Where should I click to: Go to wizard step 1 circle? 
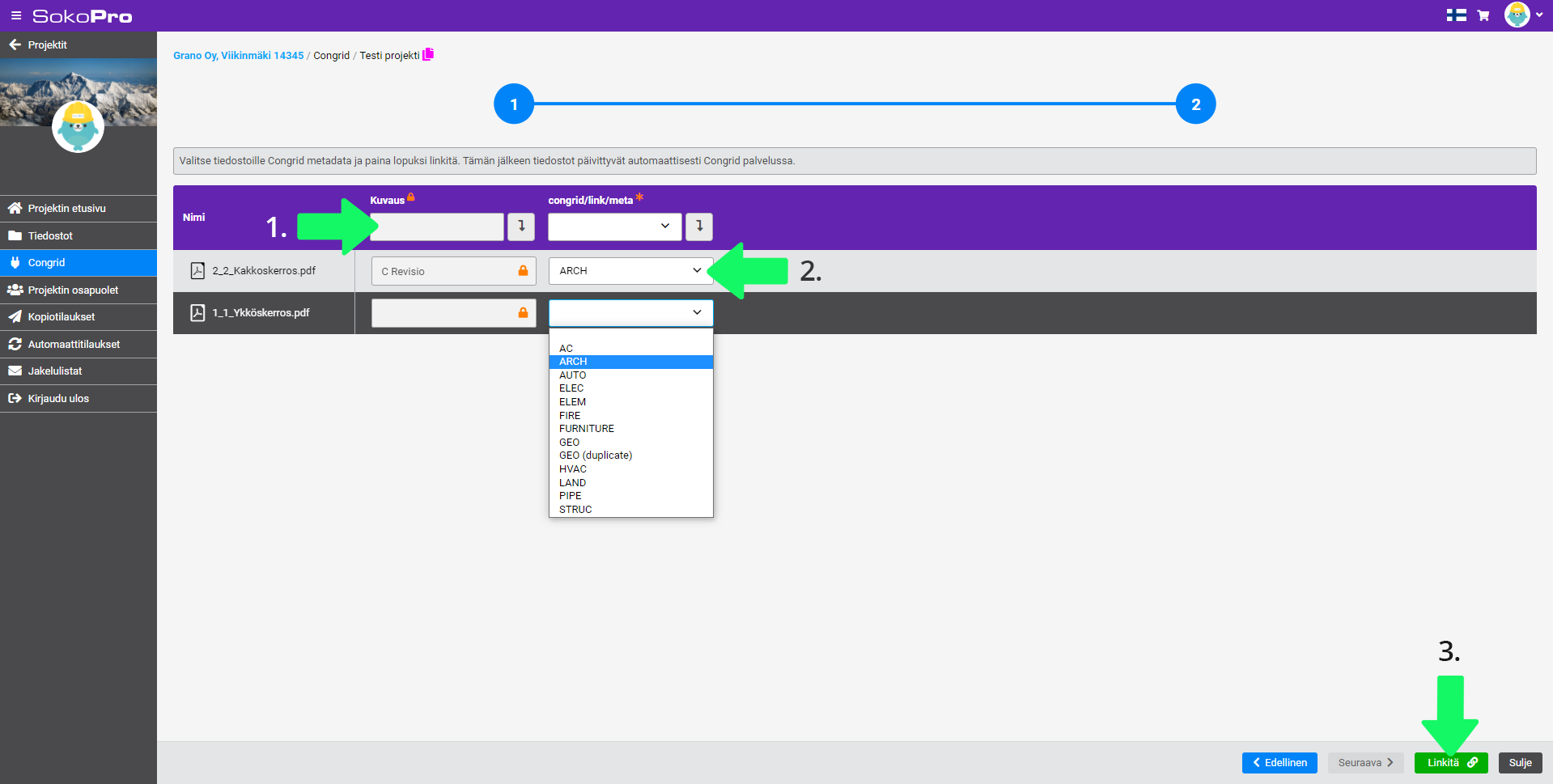(514, 104)
